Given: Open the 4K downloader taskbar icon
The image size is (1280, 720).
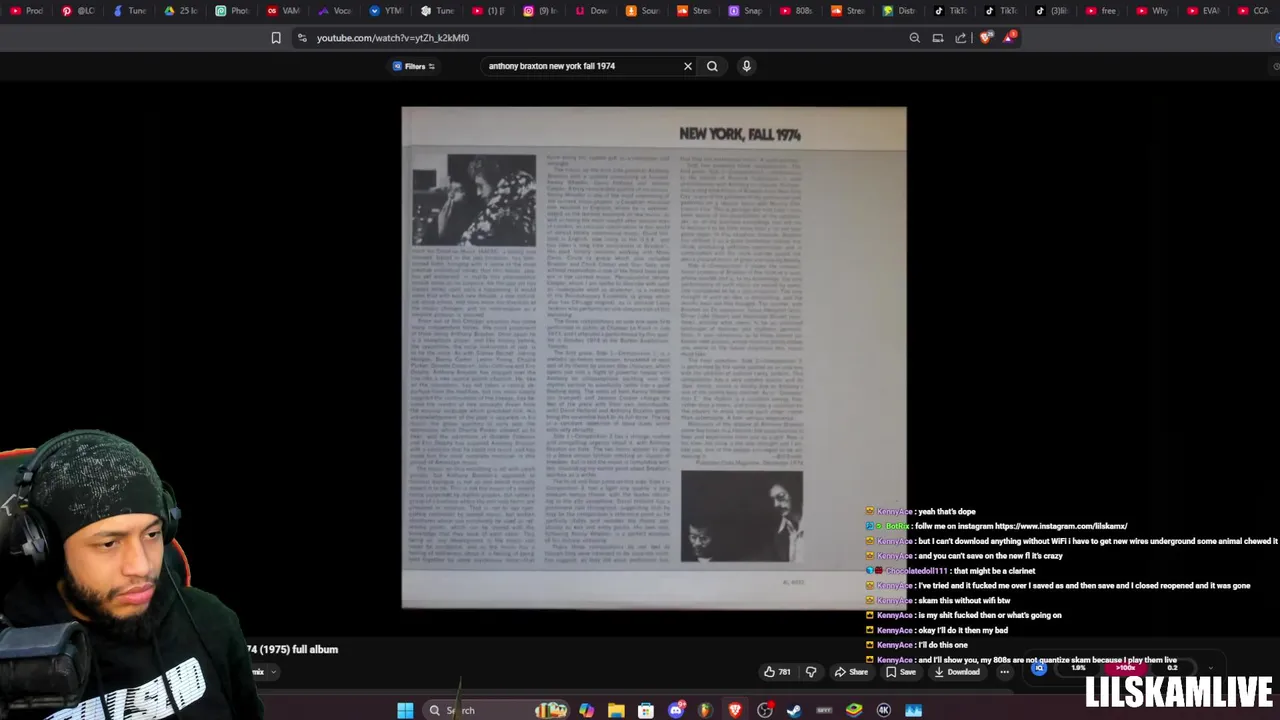Looking at the screenshot, I should (x=884, y=710).
